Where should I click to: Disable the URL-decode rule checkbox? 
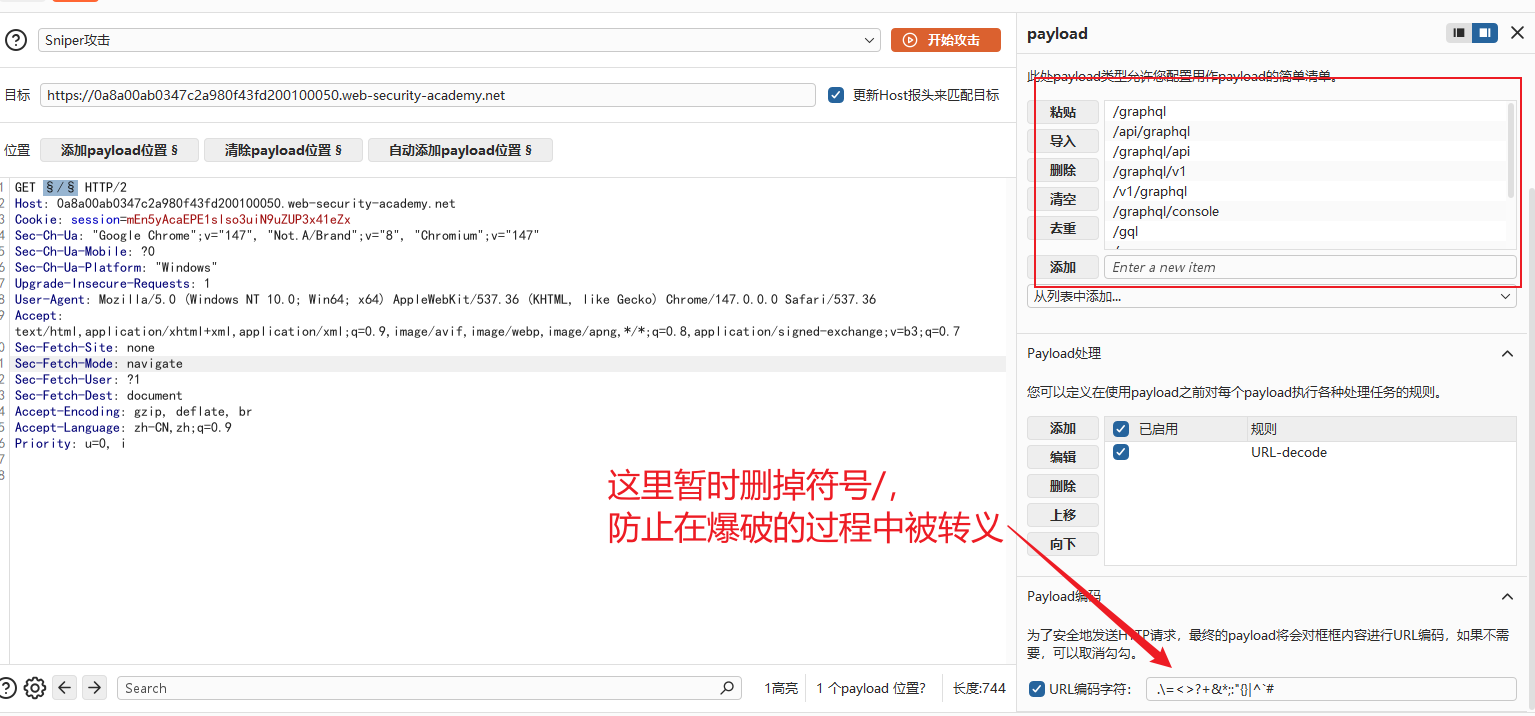(x=1121, y=452)
